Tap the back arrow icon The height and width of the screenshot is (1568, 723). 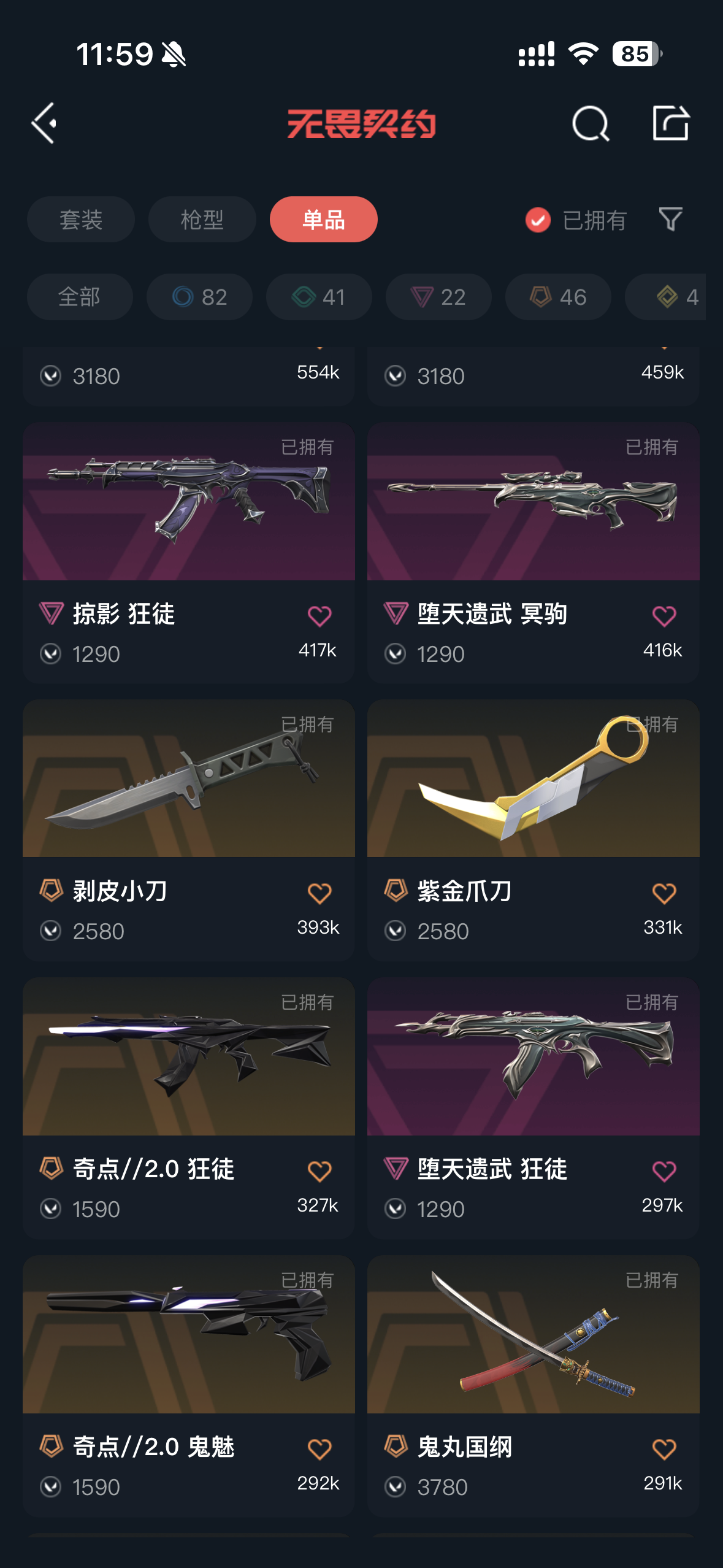coord(45,123)
